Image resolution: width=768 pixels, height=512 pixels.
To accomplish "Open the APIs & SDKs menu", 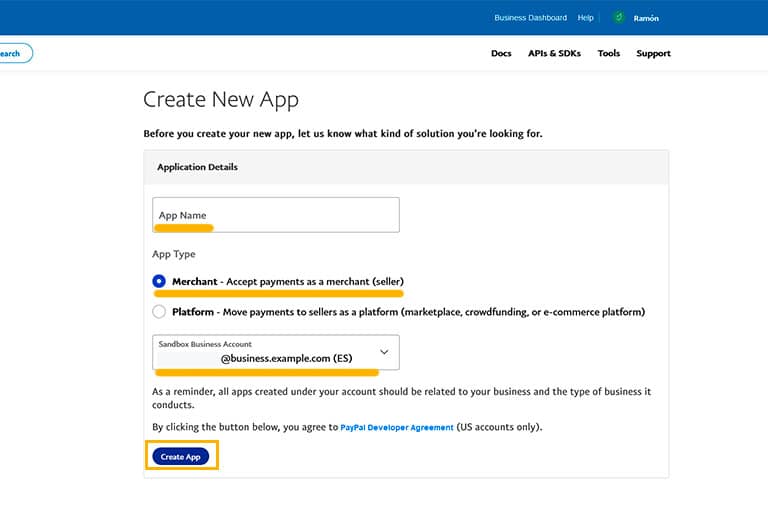I will [x=554, y=53].
